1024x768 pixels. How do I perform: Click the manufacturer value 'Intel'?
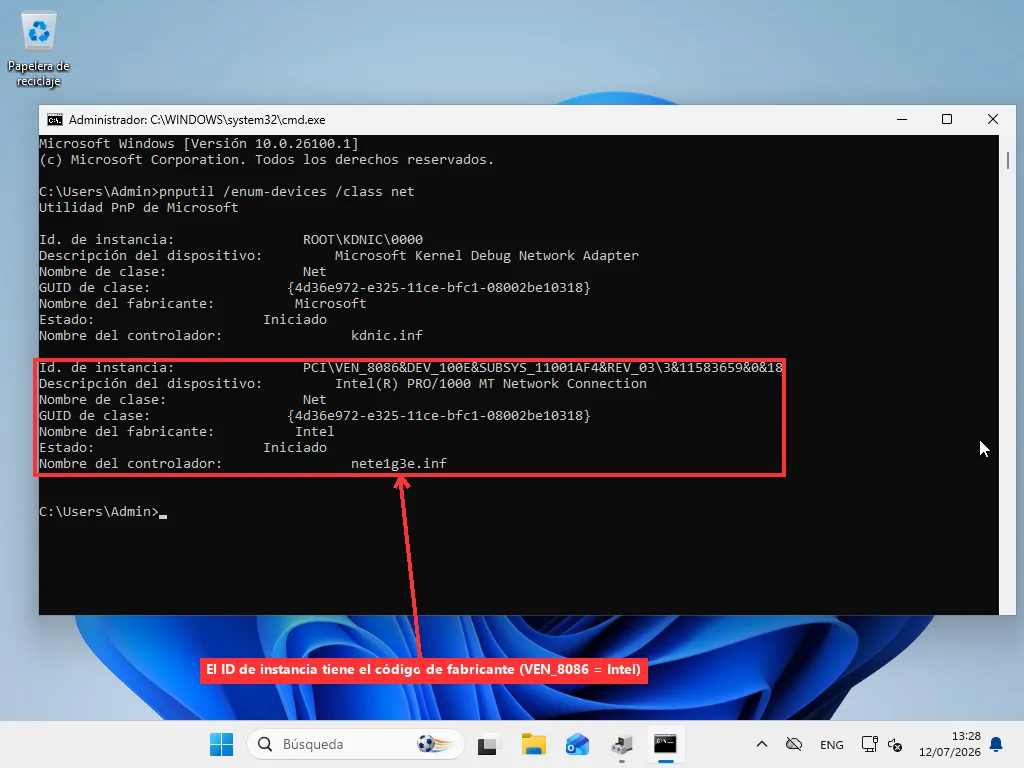(x=314, y=432)
